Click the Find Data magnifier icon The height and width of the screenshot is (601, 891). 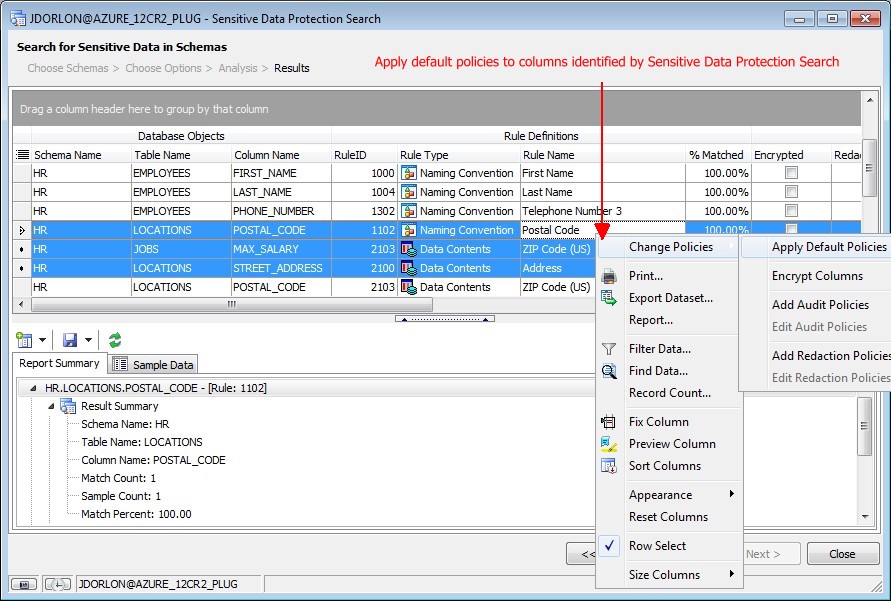click(609, 371)
